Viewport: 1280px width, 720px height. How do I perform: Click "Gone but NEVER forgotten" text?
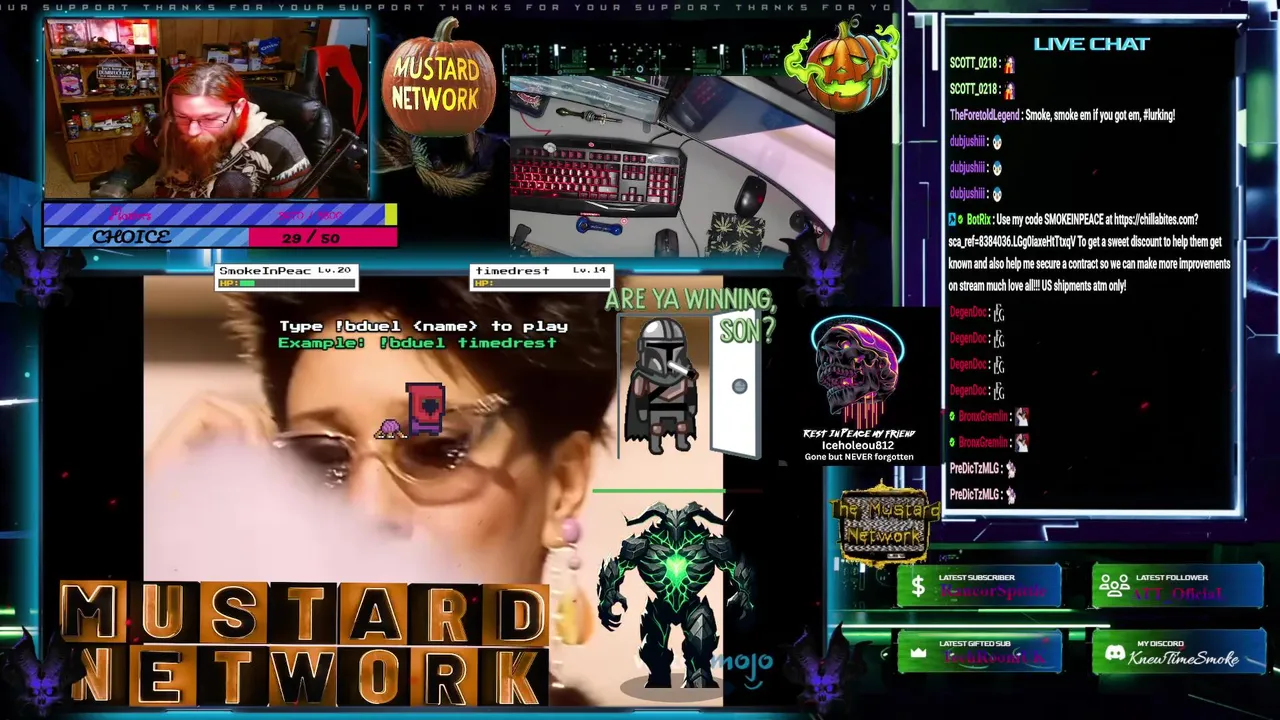[859, 457]
